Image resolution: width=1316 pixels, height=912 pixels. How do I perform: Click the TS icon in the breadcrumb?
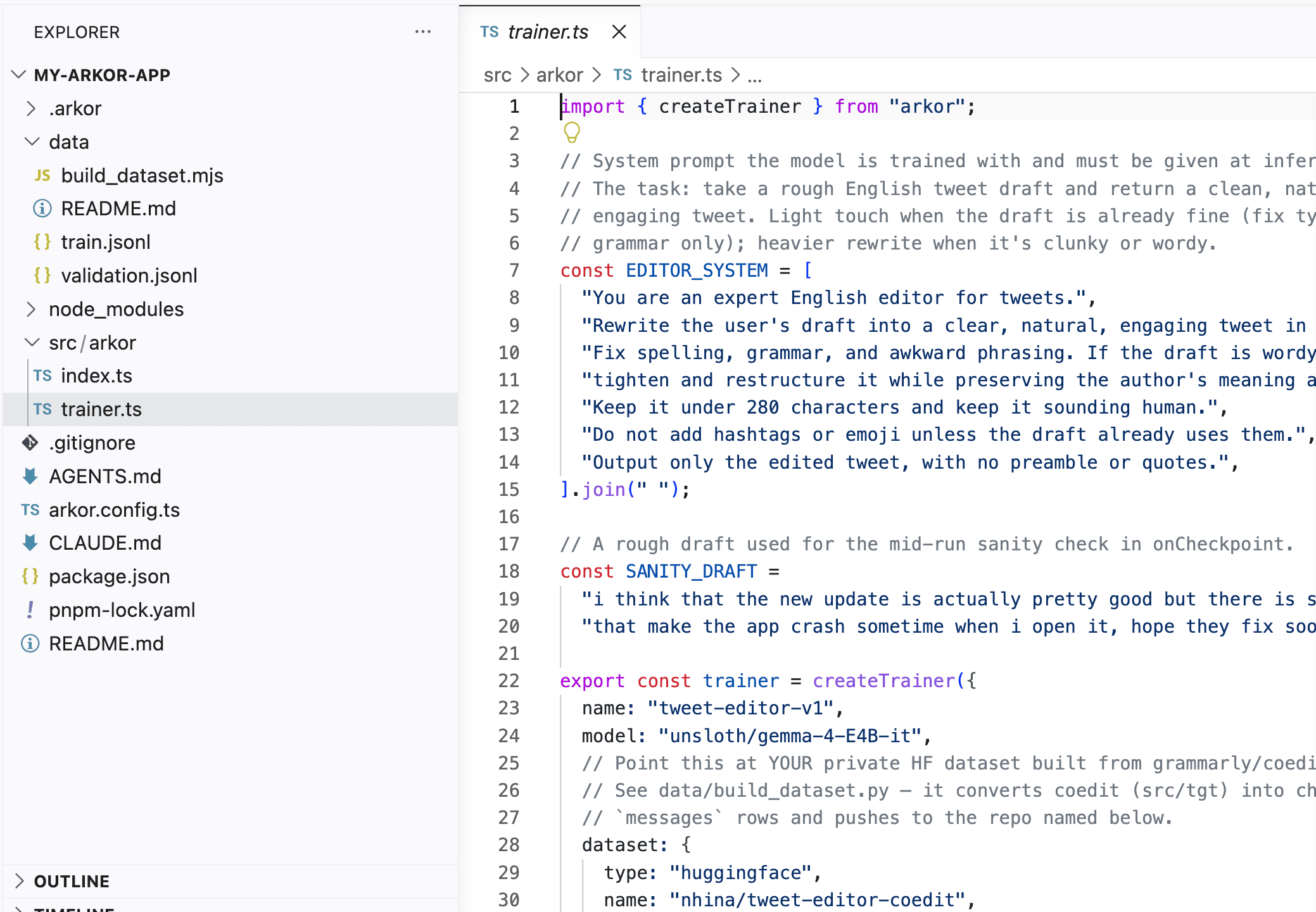623,75
